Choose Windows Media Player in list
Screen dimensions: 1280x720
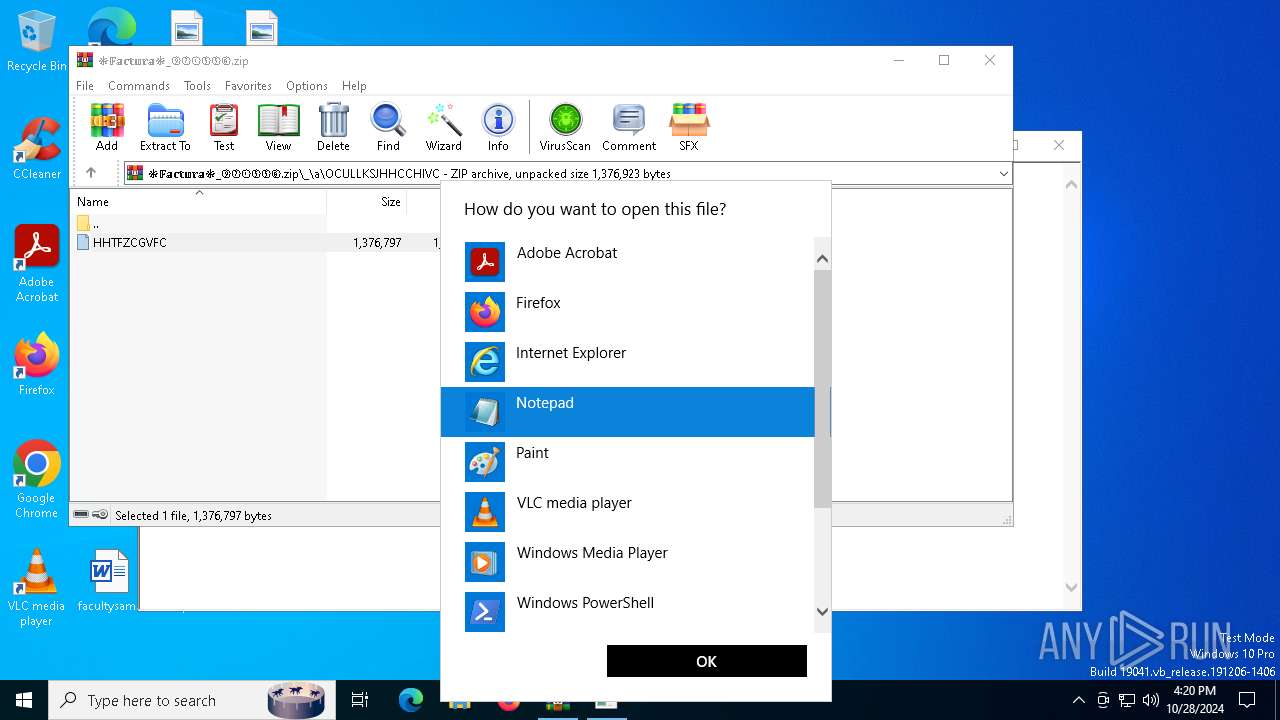[x=628, y=562]
